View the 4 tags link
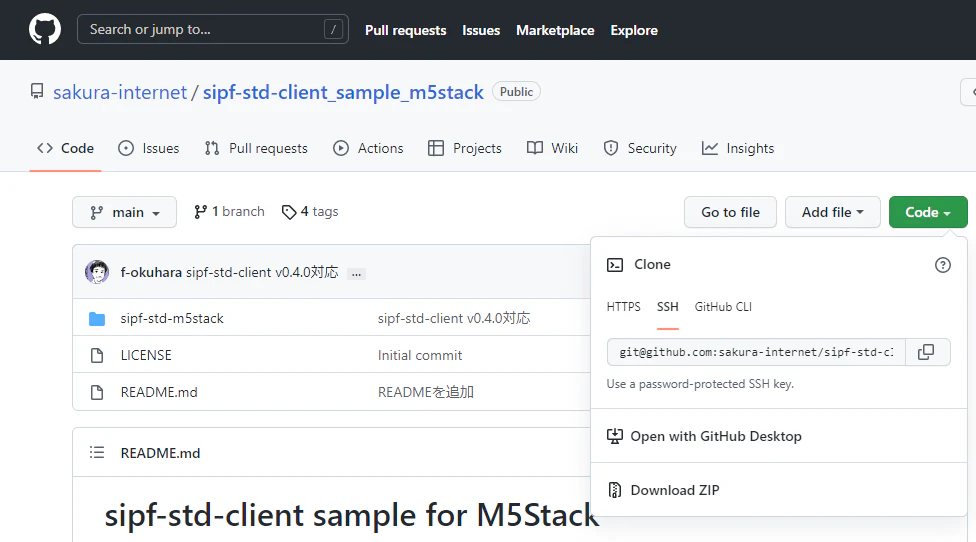 point(310,212)
